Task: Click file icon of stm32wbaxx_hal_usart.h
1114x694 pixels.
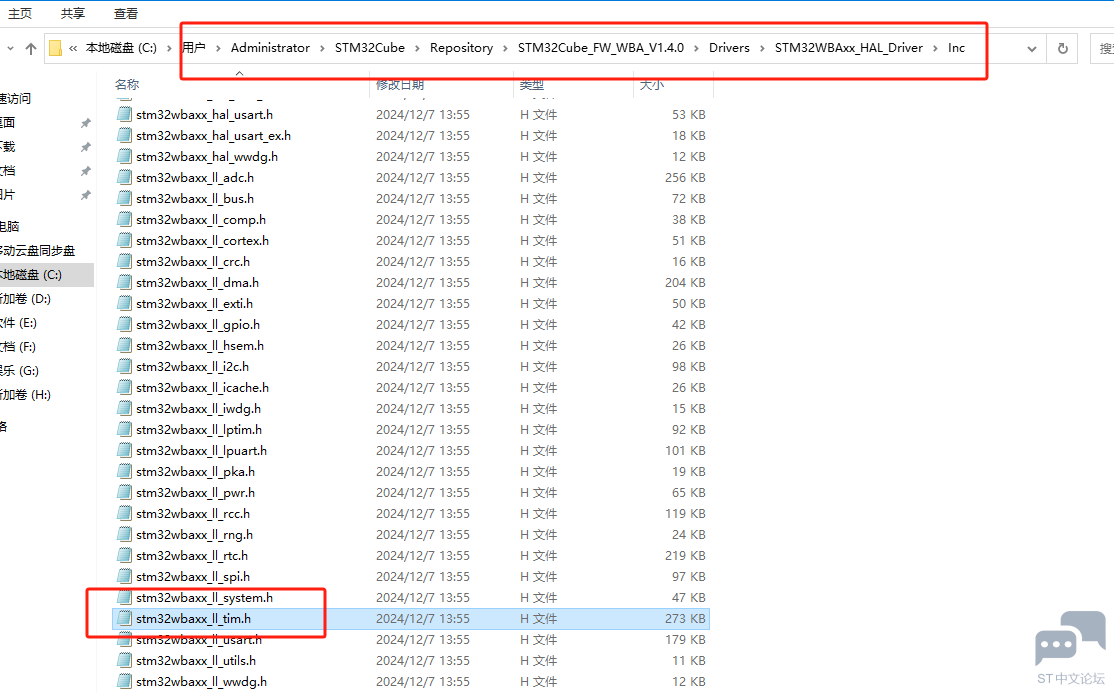Action: tap(124, 114)
